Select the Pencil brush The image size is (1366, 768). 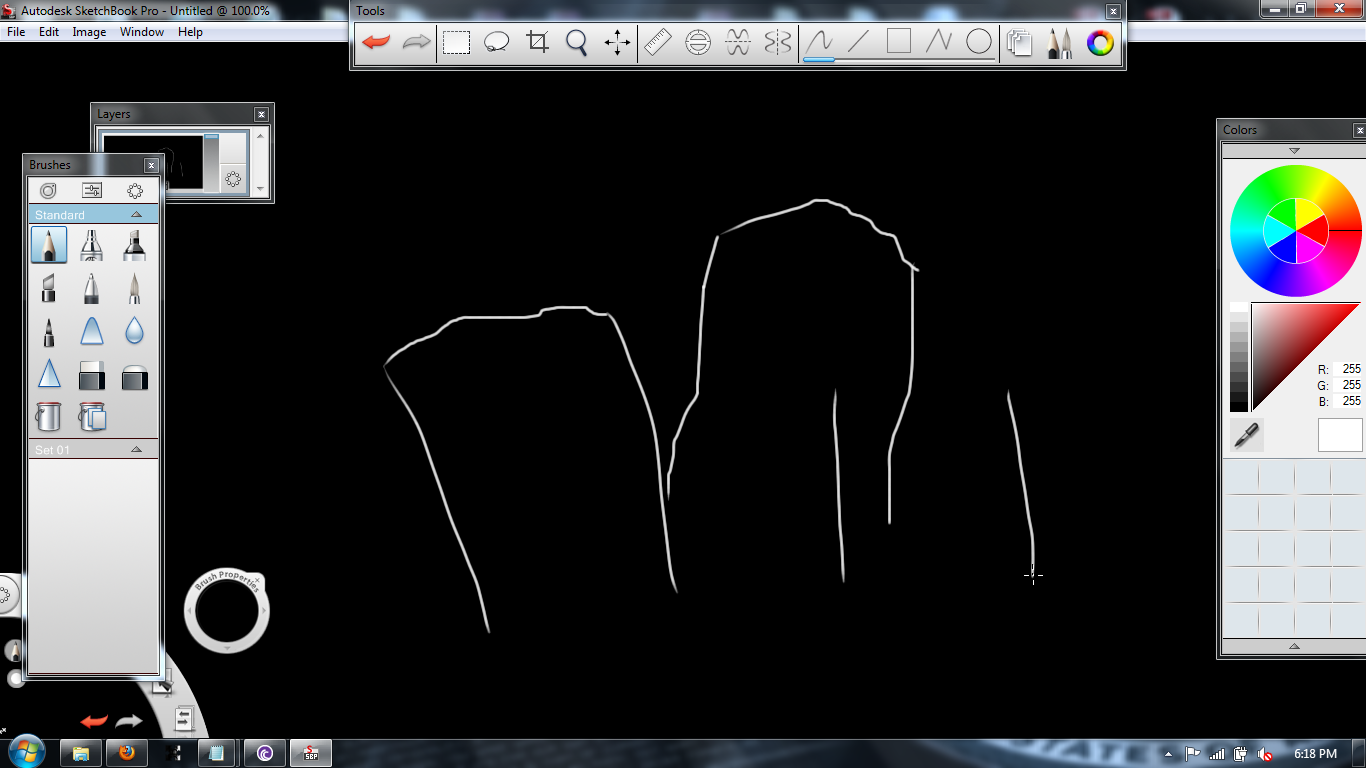(49, 245)
